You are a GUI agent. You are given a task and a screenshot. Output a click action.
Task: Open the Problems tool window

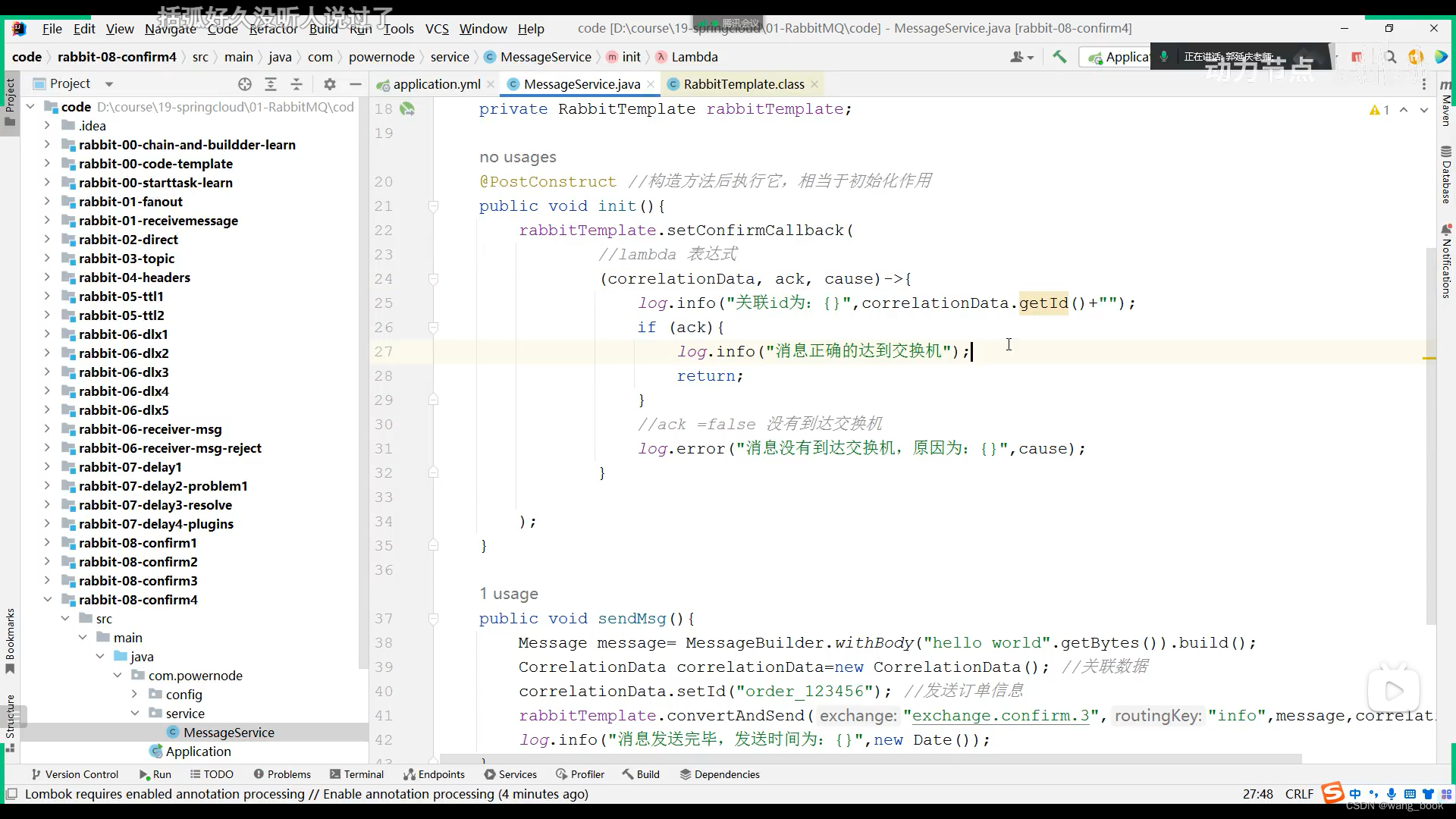click(x=282, y=774)
